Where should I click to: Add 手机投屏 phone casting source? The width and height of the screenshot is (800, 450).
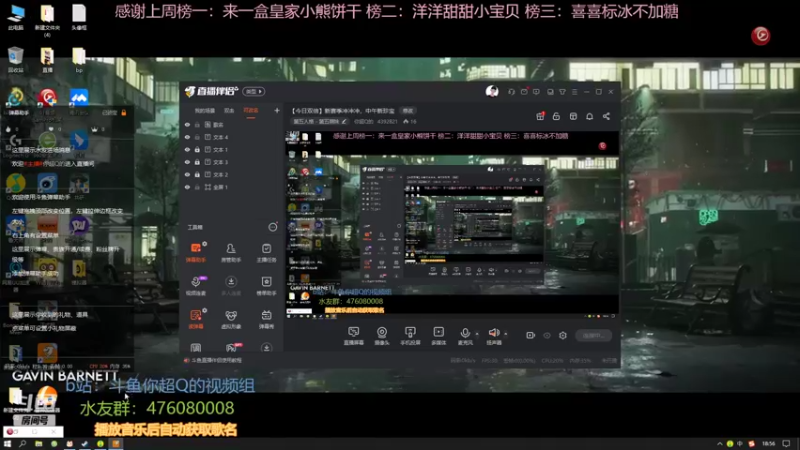(x=410, y=336)
